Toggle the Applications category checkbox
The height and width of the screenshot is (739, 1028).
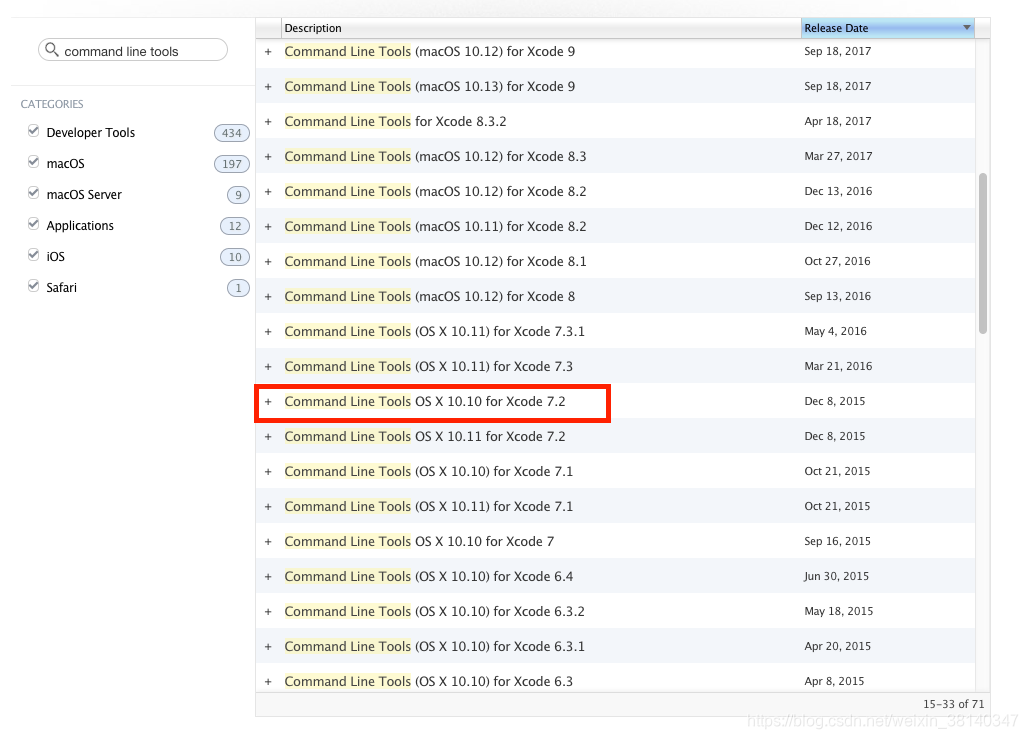click(x=33, y=224)
